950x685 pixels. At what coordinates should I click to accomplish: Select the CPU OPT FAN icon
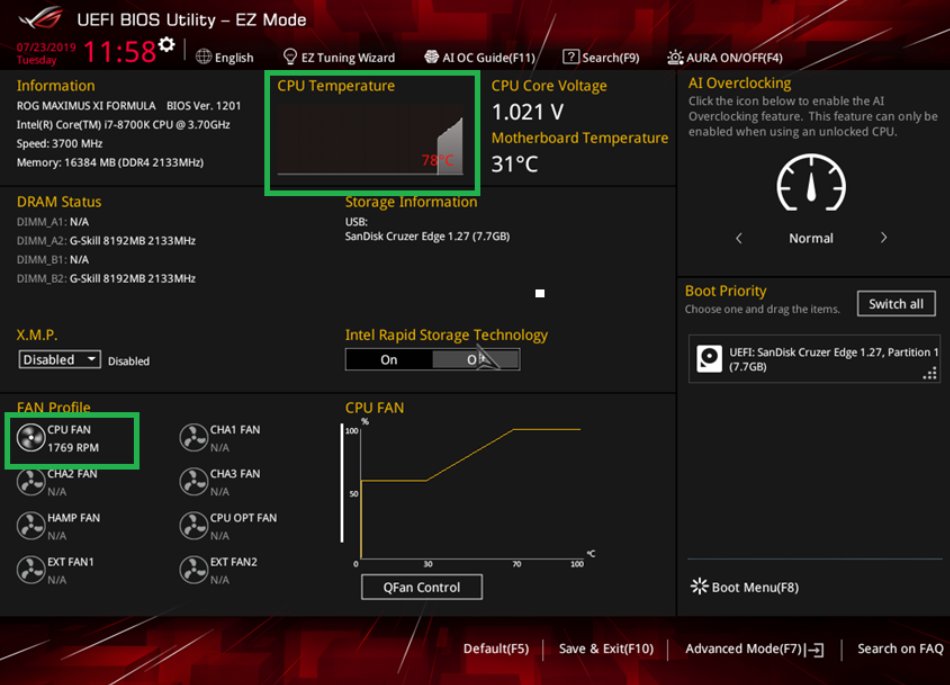click(194, 526)
